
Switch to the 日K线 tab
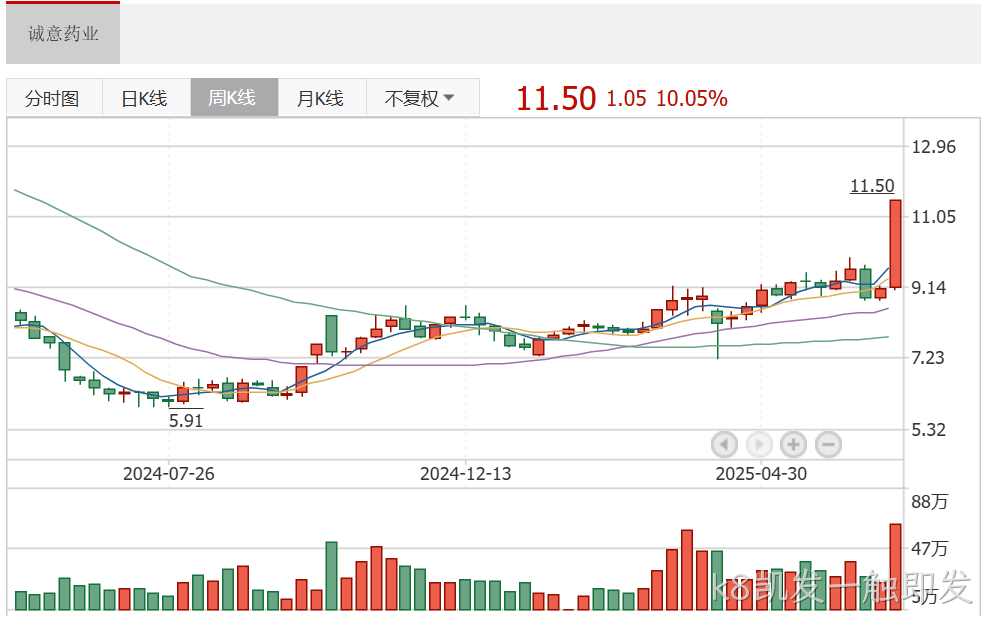[144, 98]
